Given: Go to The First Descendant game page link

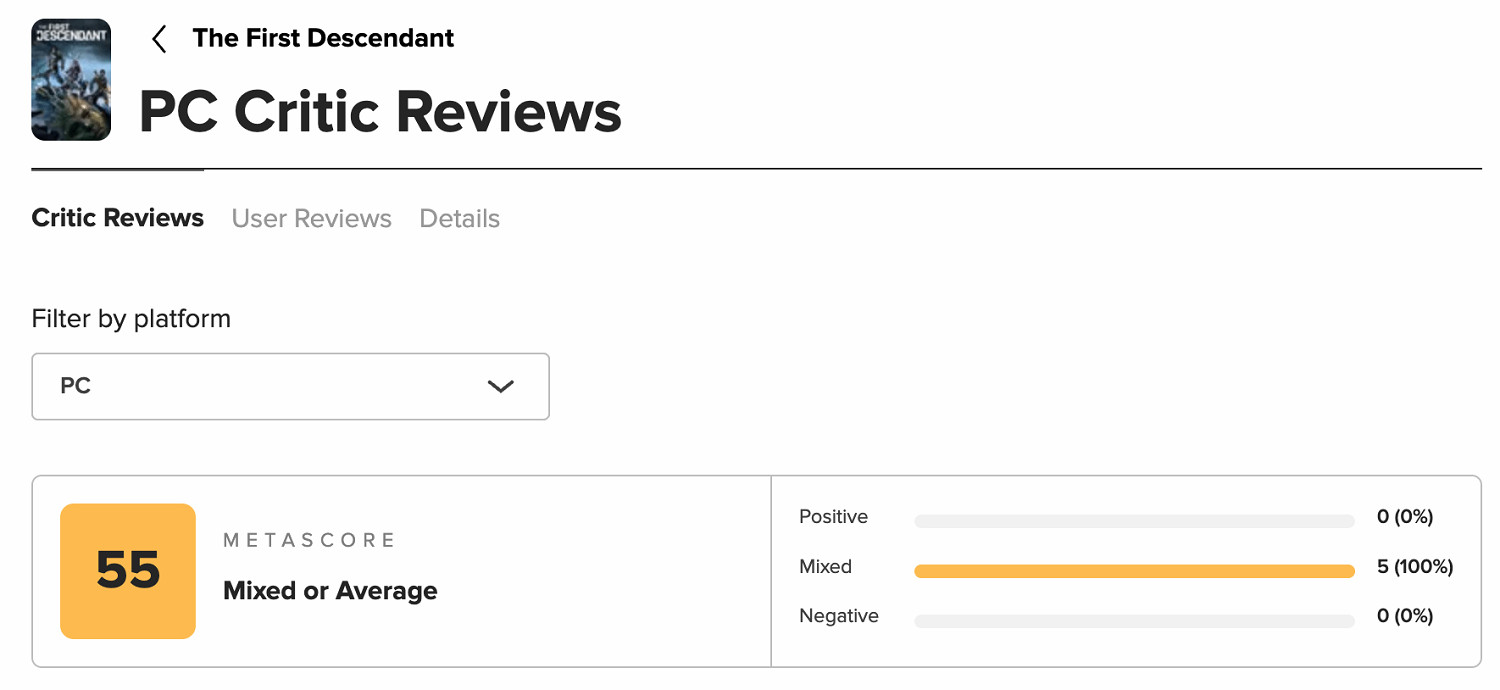Looking at the screenshot, I should [x=323, y=39].
